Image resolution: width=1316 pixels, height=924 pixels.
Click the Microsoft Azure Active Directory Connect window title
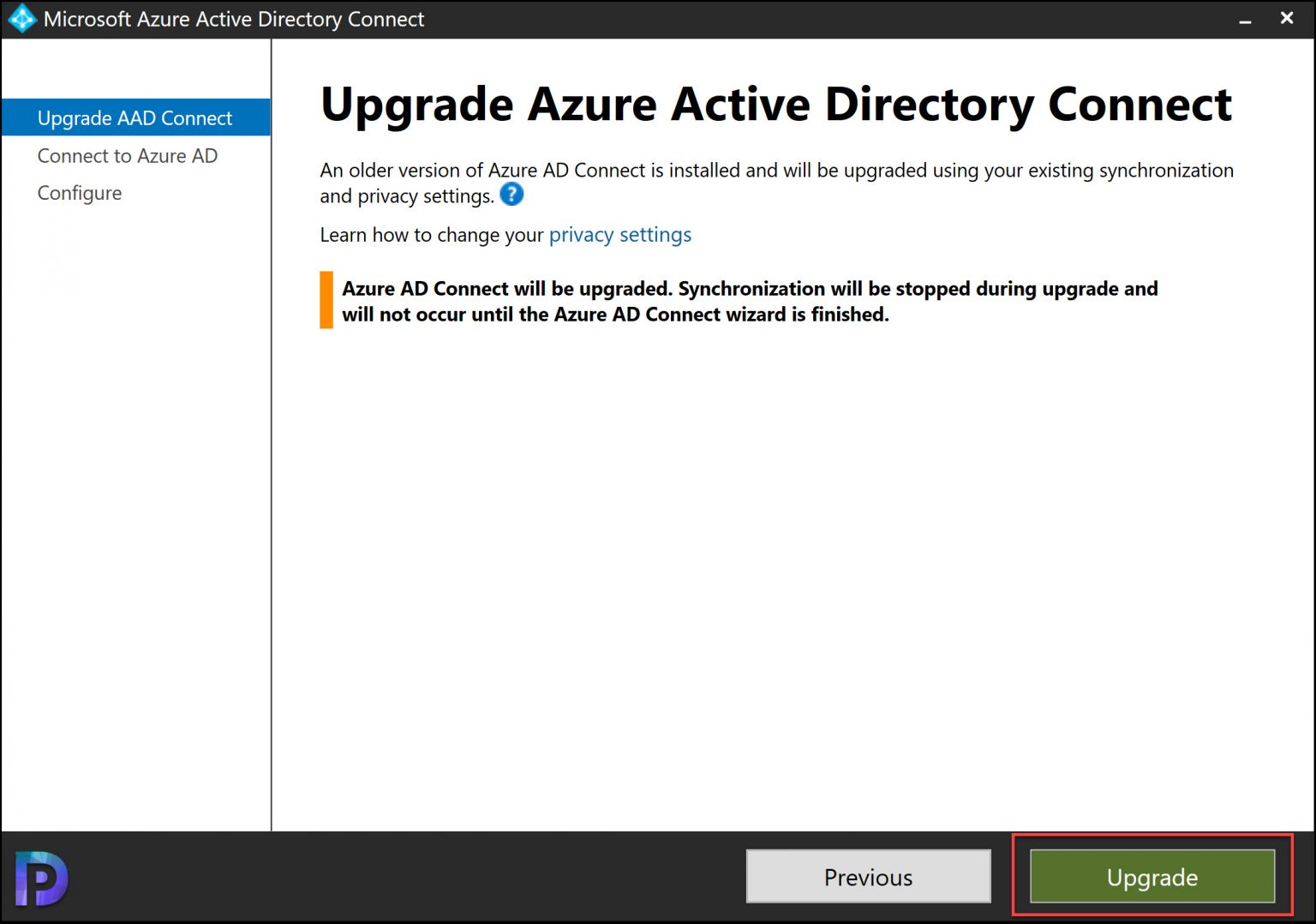pos(234,19)
